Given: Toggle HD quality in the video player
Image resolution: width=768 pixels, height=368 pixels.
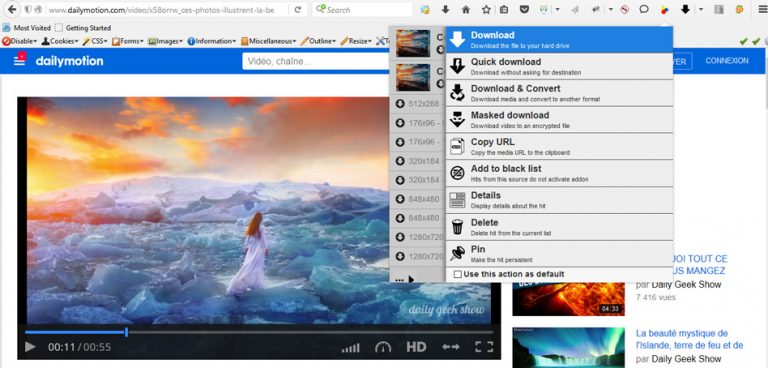Looking at the screenshot, I should pyautogui.click(x=416, y=347).
